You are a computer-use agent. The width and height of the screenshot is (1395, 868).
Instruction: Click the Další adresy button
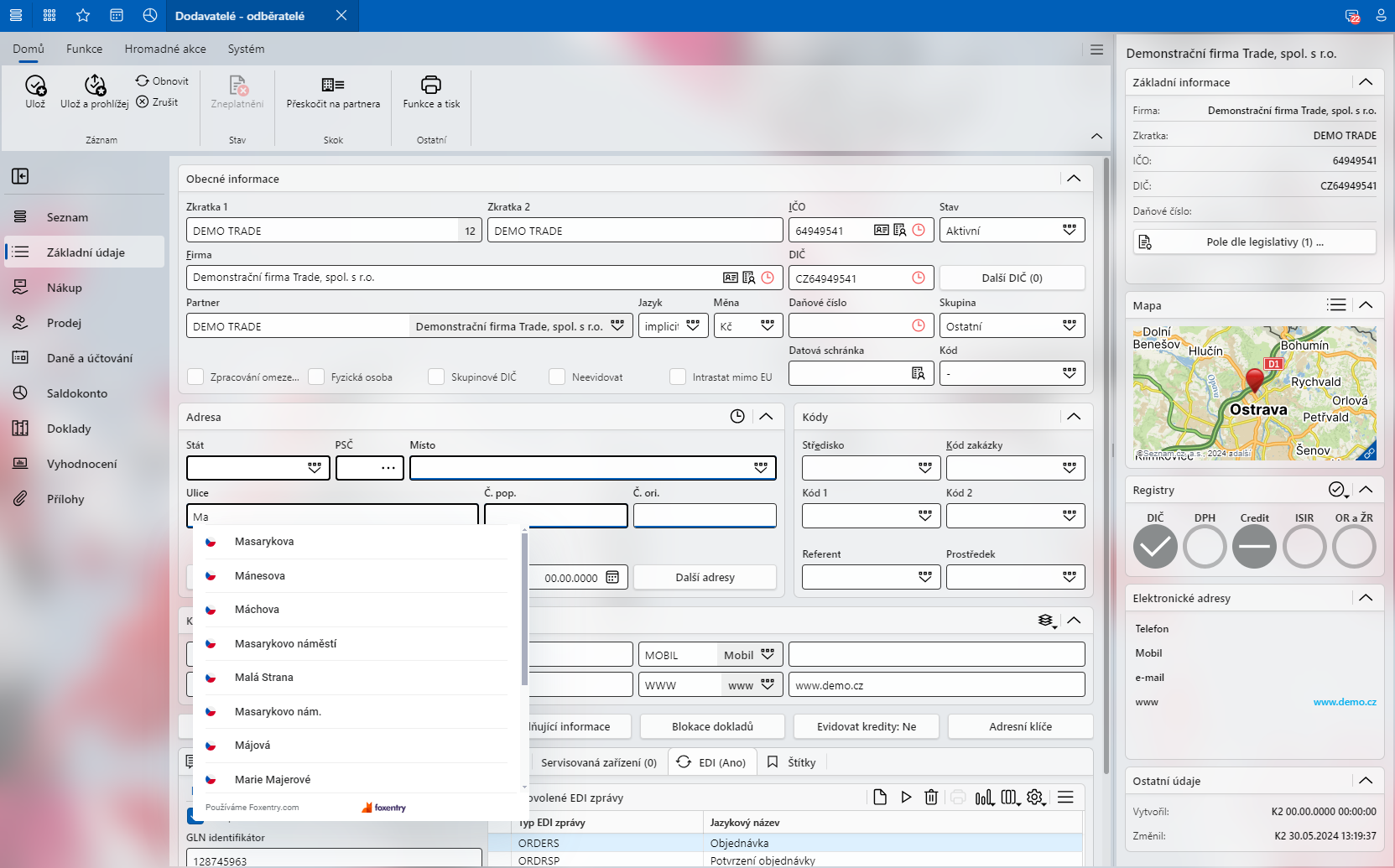(705, 577)
